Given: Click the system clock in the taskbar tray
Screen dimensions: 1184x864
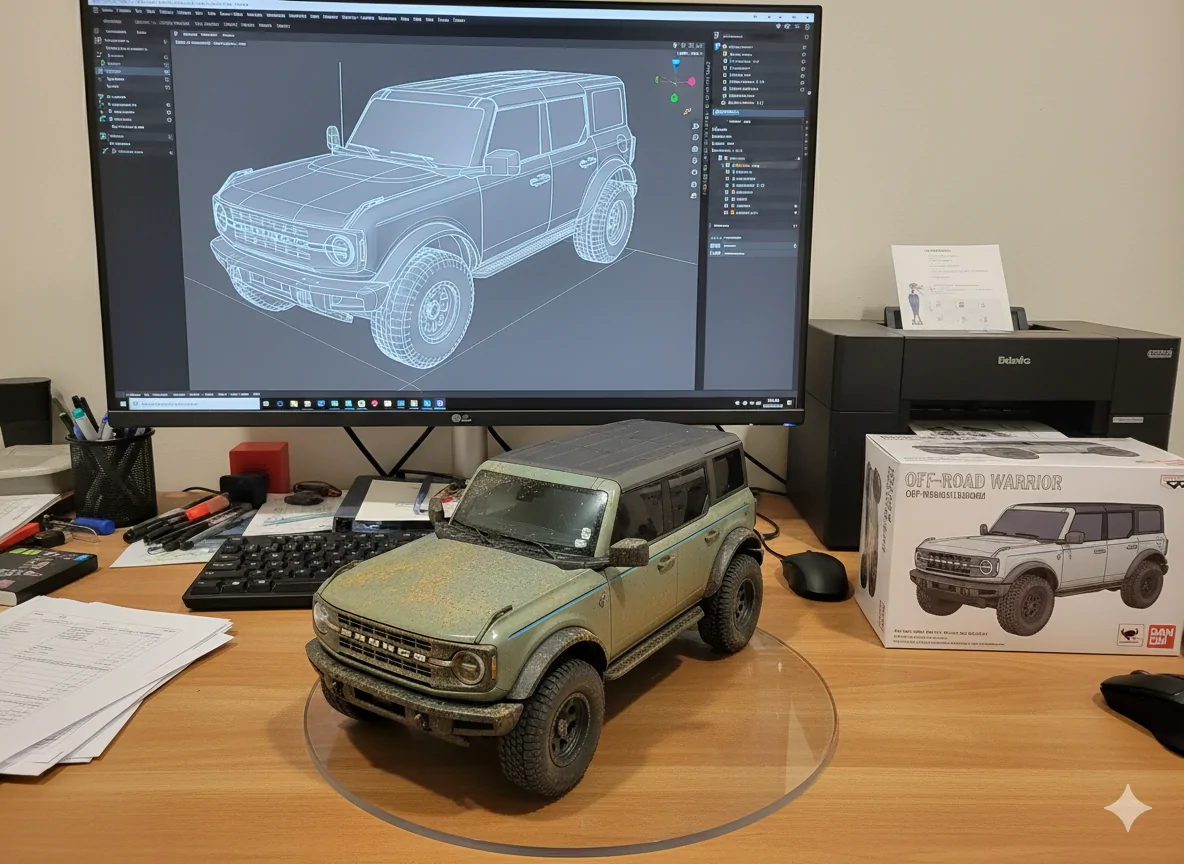Looking at the screenshot, I should [773, 403].
